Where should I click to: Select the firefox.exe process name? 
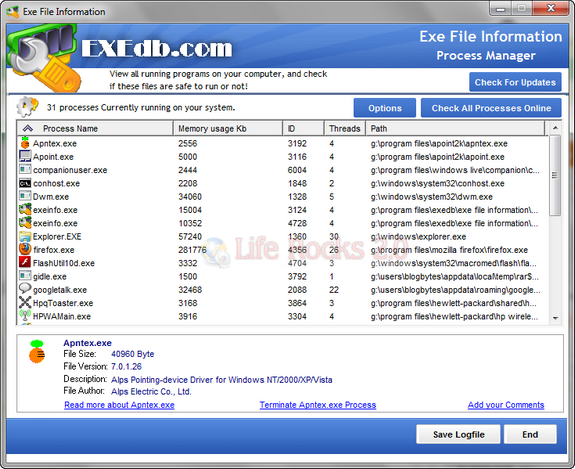pos(54,250)
